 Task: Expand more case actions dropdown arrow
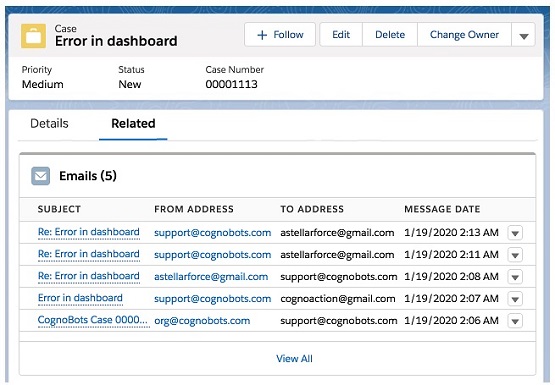[523, 35]
